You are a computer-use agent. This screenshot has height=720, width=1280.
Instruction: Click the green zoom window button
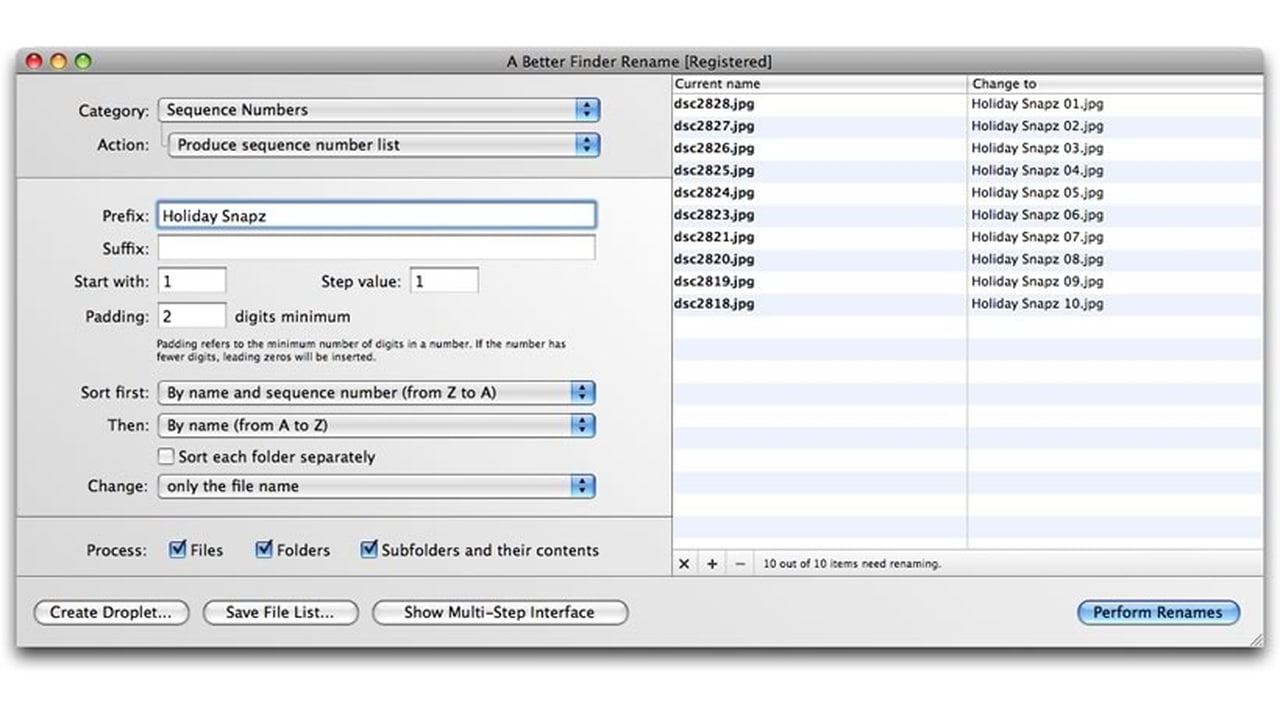click(x=83, y=61)
